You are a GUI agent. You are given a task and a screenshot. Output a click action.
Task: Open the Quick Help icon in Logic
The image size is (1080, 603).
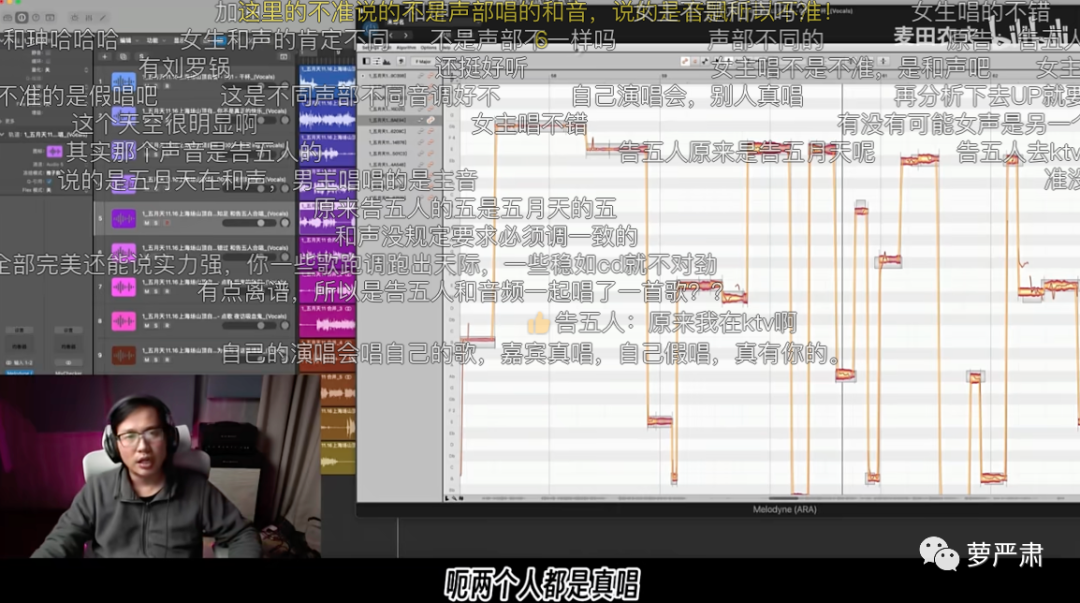click(x=35, y=17)
